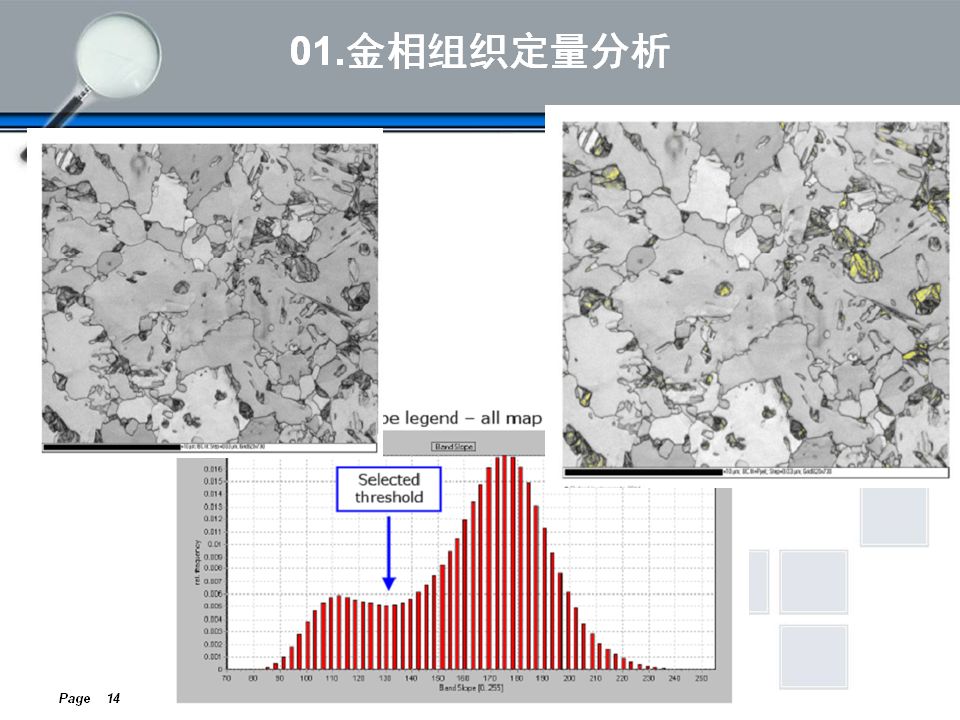Click the Band Slope [0..255] axis label
This screenshot has height=720, width=960.
tap(467, 688)
